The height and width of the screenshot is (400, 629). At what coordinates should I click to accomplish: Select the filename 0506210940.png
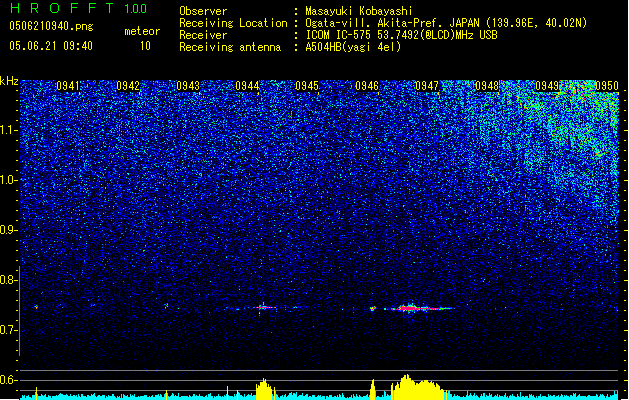coord(51,26)
